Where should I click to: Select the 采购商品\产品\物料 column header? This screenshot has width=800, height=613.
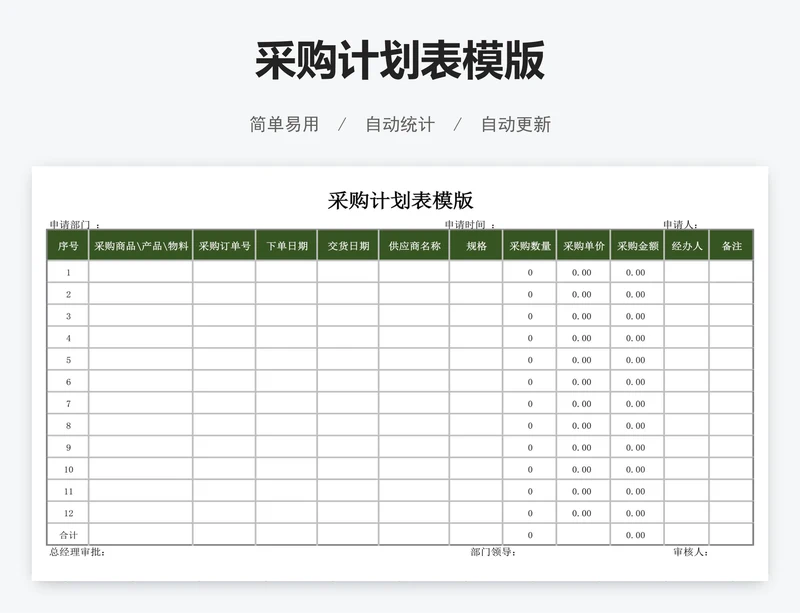click(141, 246)
